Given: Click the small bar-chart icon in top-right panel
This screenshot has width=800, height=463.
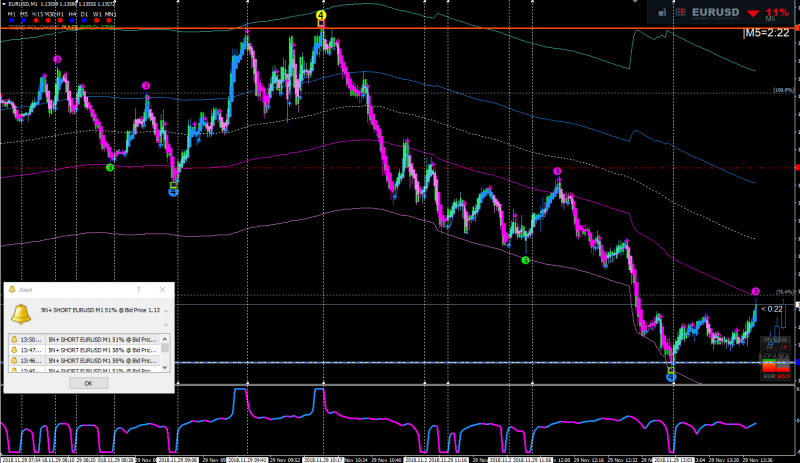Looking at the screenshot, I should click(x=662, y=13).
